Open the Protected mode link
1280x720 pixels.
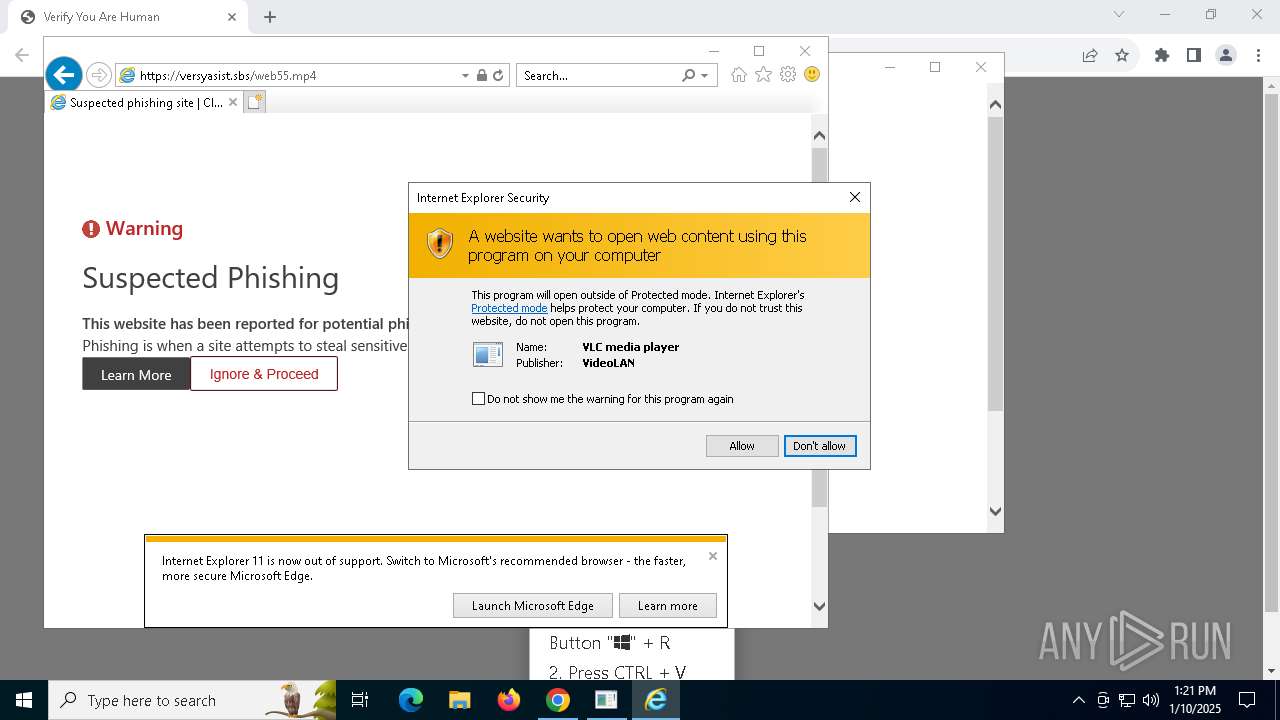[x=509, y=308]
